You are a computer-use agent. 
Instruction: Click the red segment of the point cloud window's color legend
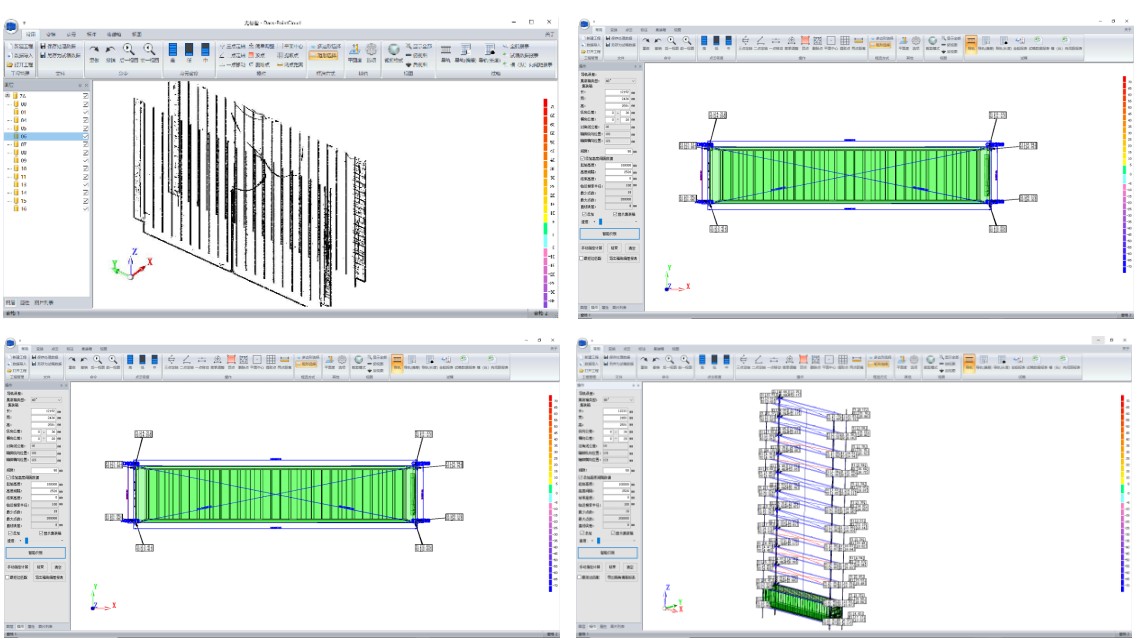coord(544,105)
